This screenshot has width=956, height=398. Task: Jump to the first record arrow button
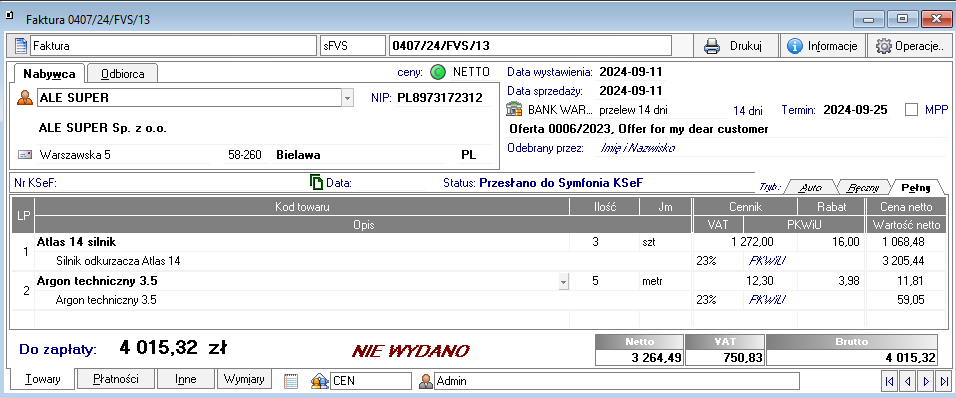[889, 382]
